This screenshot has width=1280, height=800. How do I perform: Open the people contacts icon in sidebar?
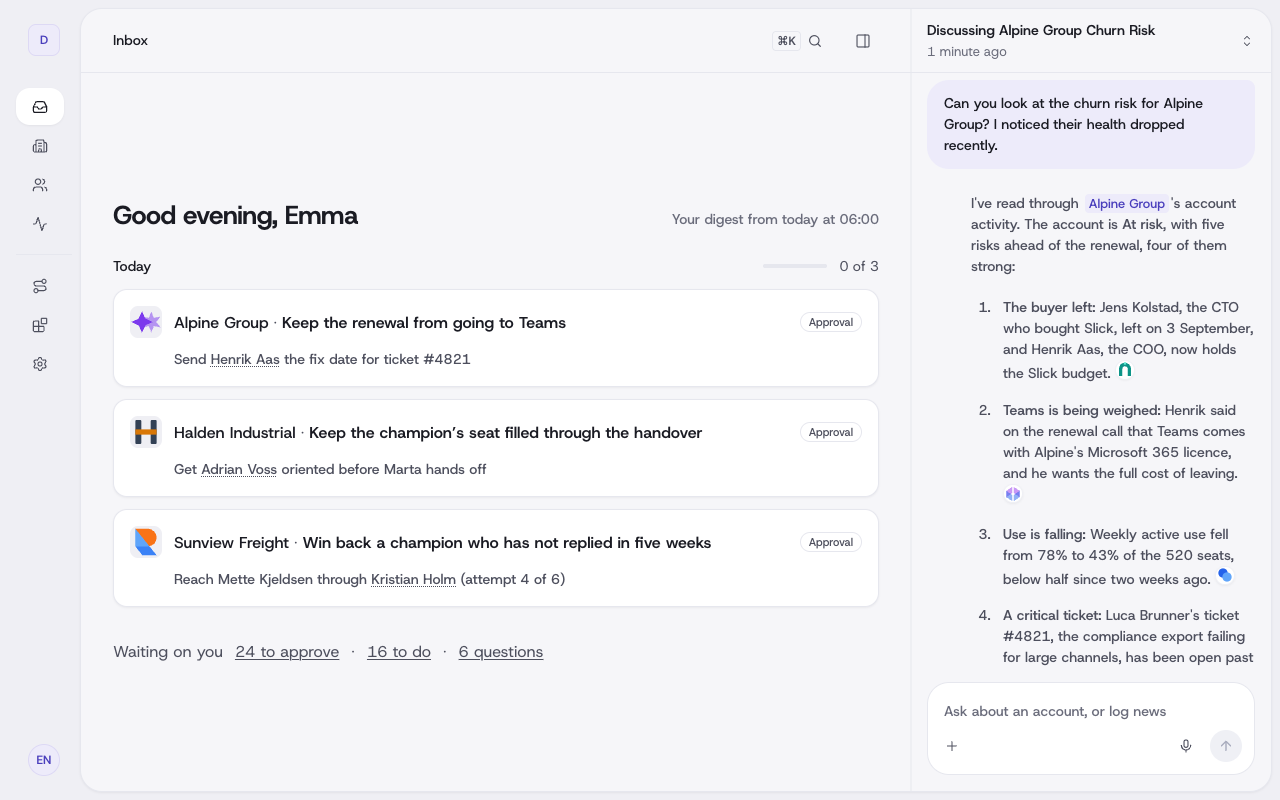coord(40,185)
